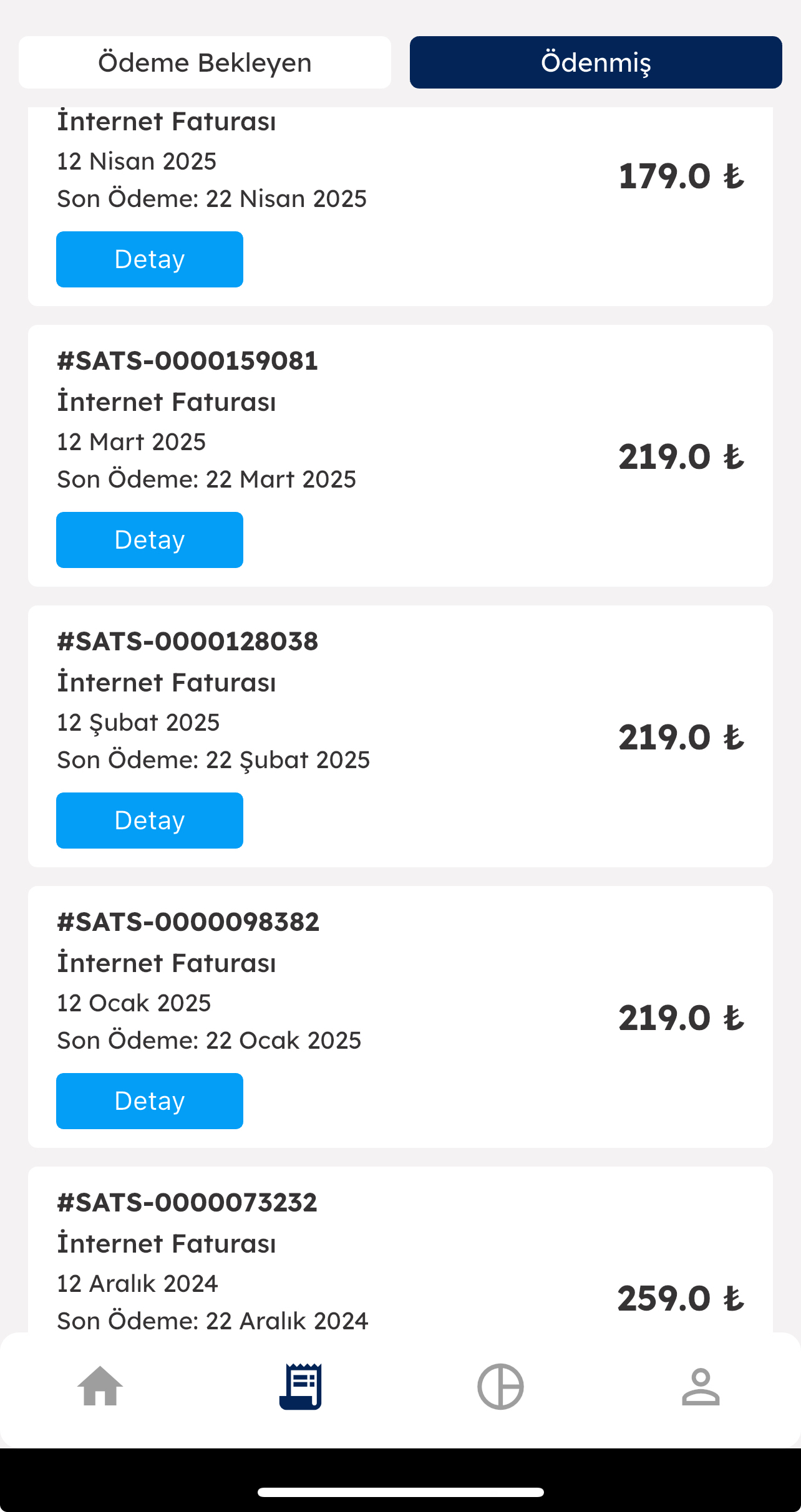The width and height of the screenshot is (801, 1512).
Task: Tap invoice number #SATS-0000073232
Action: [x=187, y=1203]
